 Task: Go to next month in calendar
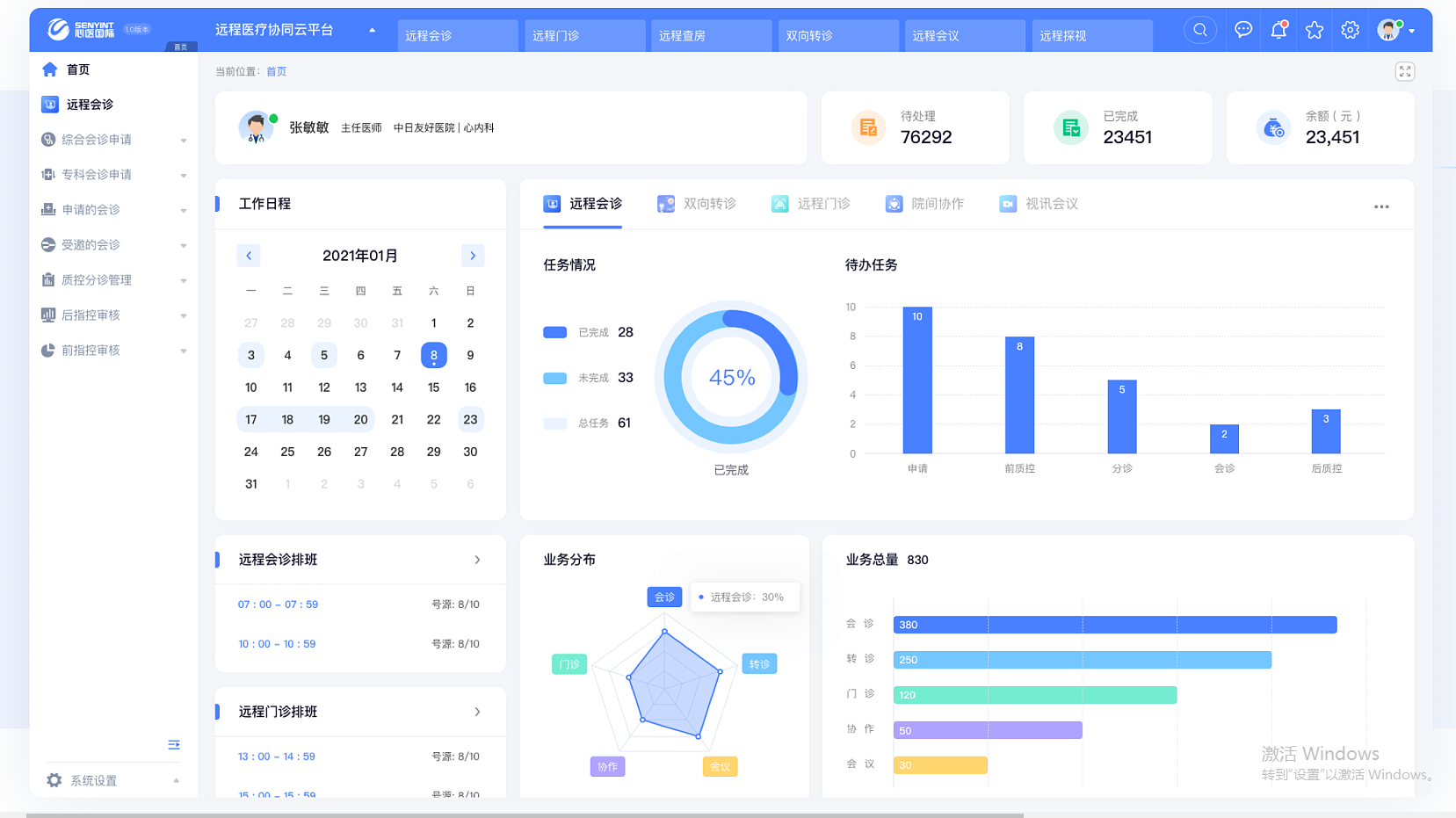tap(473, 256)
